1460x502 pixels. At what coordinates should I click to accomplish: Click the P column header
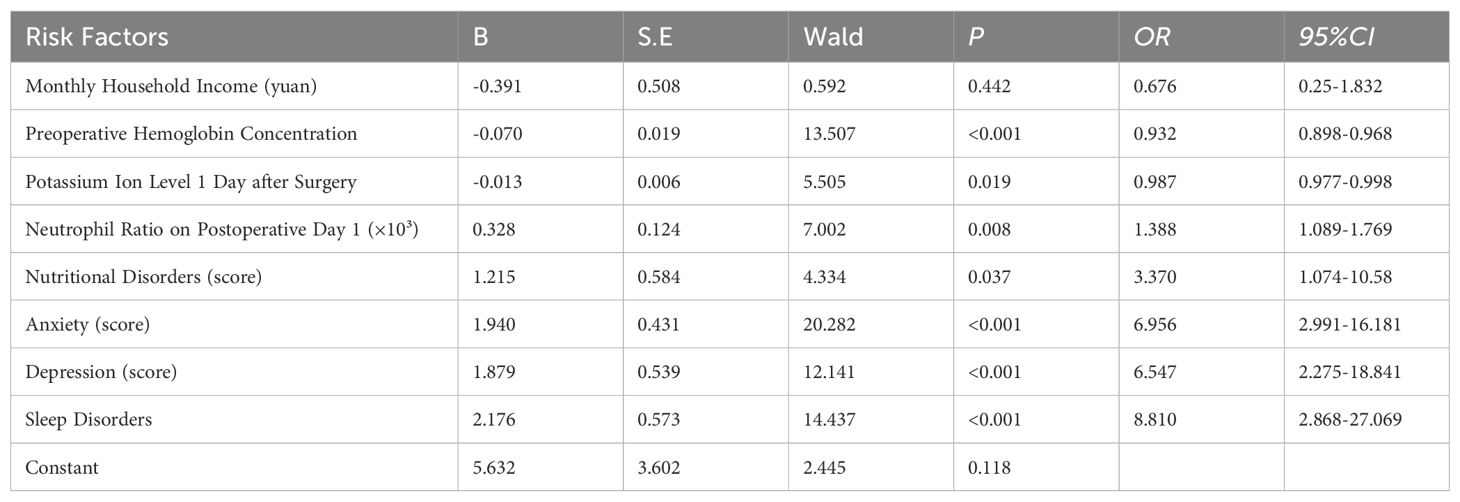(974, 37)
